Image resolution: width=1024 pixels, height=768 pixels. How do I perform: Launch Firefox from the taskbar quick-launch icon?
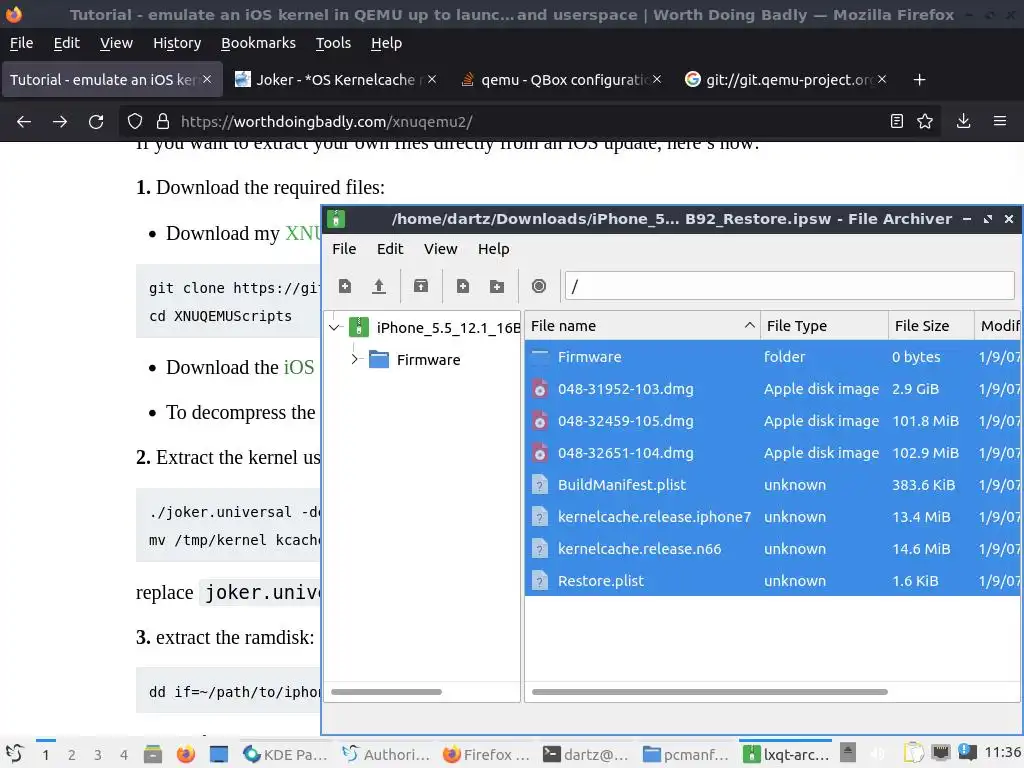(185, 754)
